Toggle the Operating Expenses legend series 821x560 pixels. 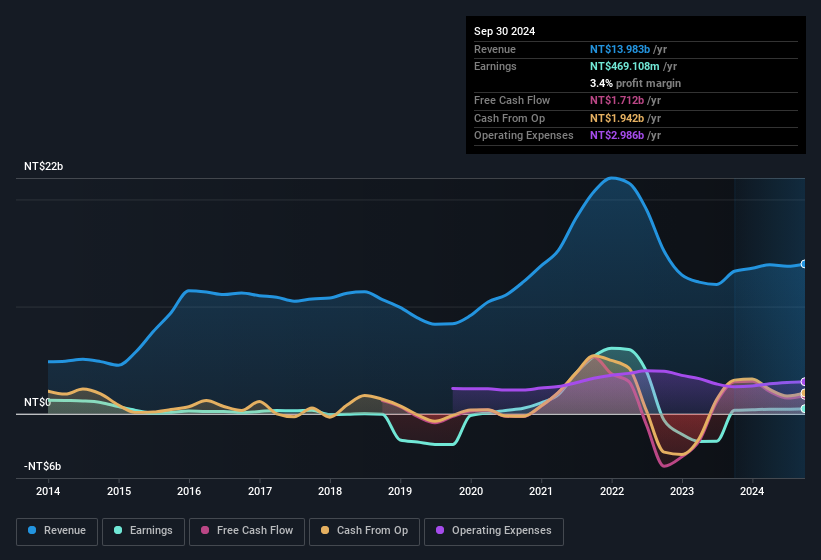[494, 531]
